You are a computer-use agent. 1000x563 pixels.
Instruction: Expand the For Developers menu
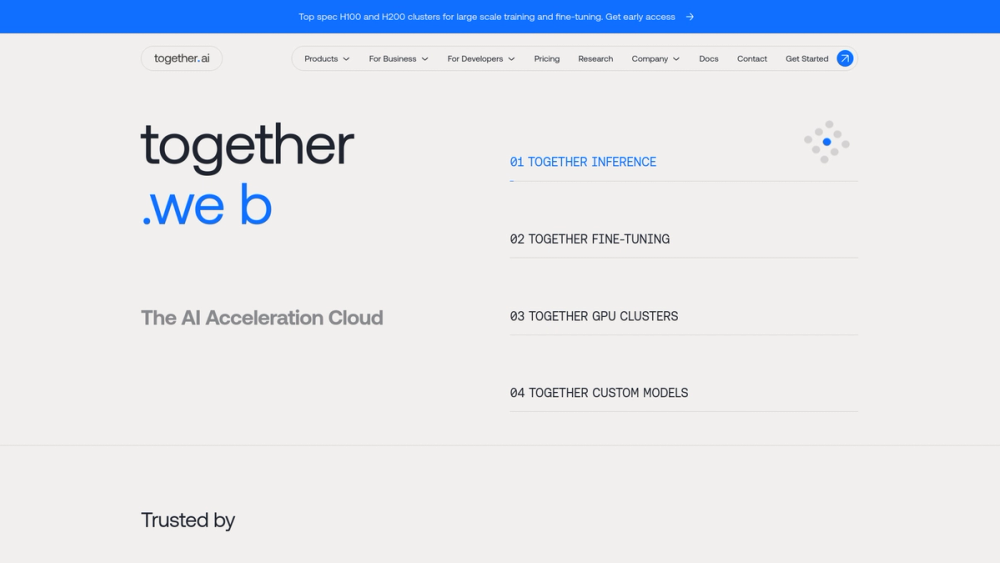[481, 59]
